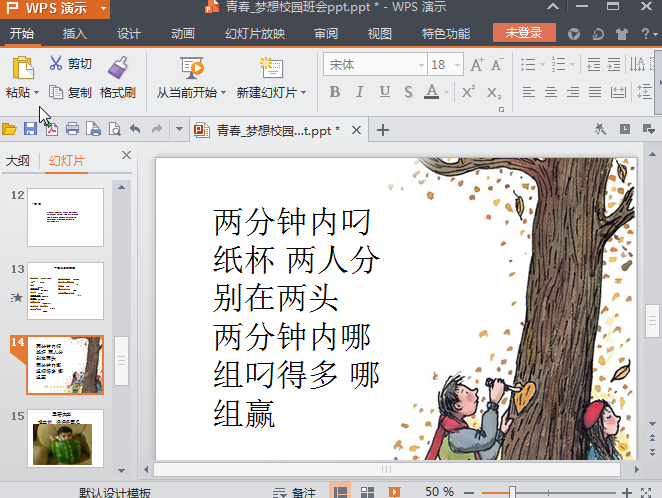Toggle bold formatting
Image resolution: width=662 pixels, height=498 pixels.
pyautogui.click(x=335, y=92)
